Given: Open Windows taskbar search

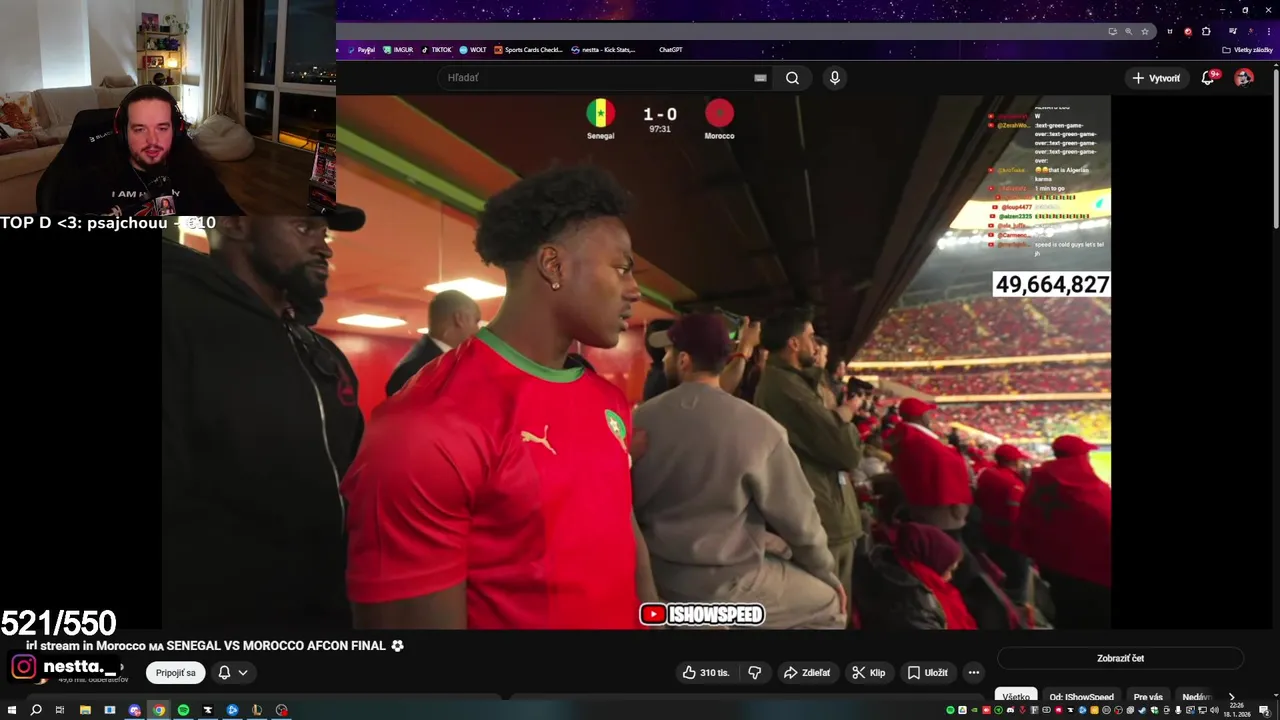Looking at the screenshot, I should coord(36,710).
